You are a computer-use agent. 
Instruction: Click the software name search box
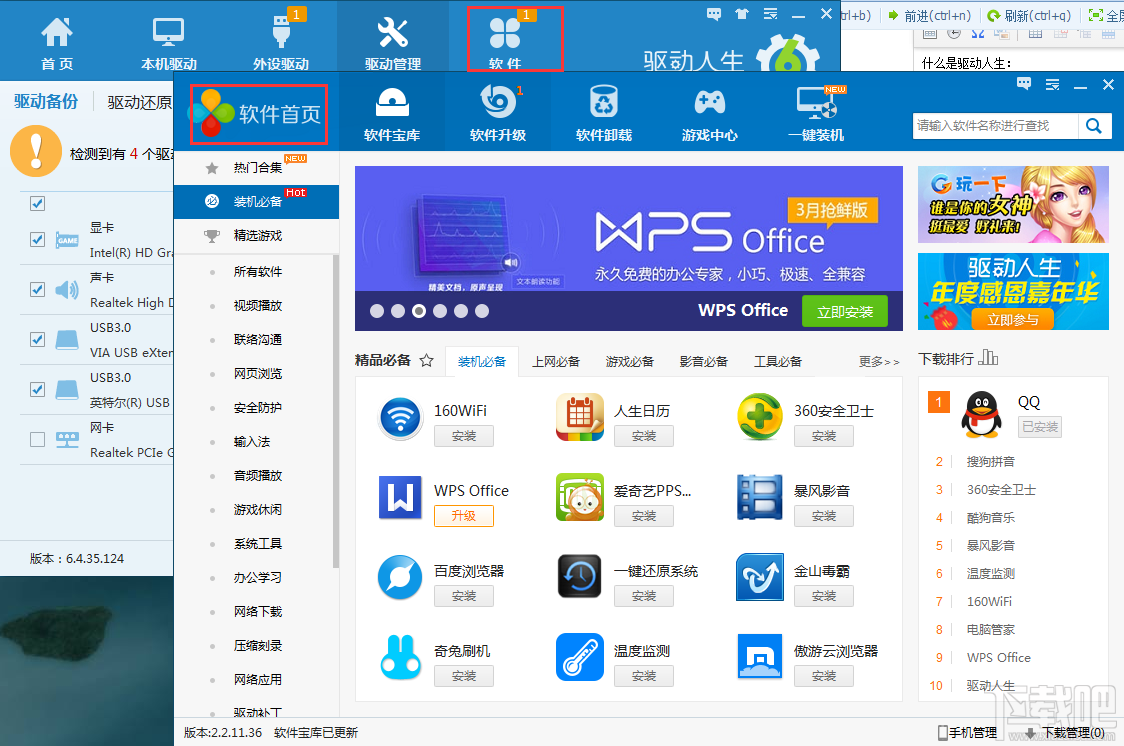click(x=995, y=126)
